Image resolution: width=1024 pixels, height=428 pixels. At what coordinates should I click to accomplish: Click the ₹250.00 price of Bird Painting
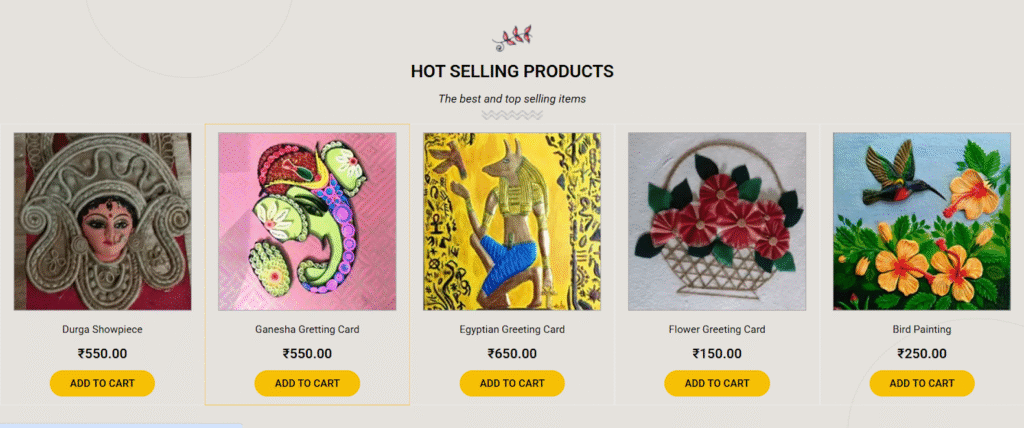921,353
